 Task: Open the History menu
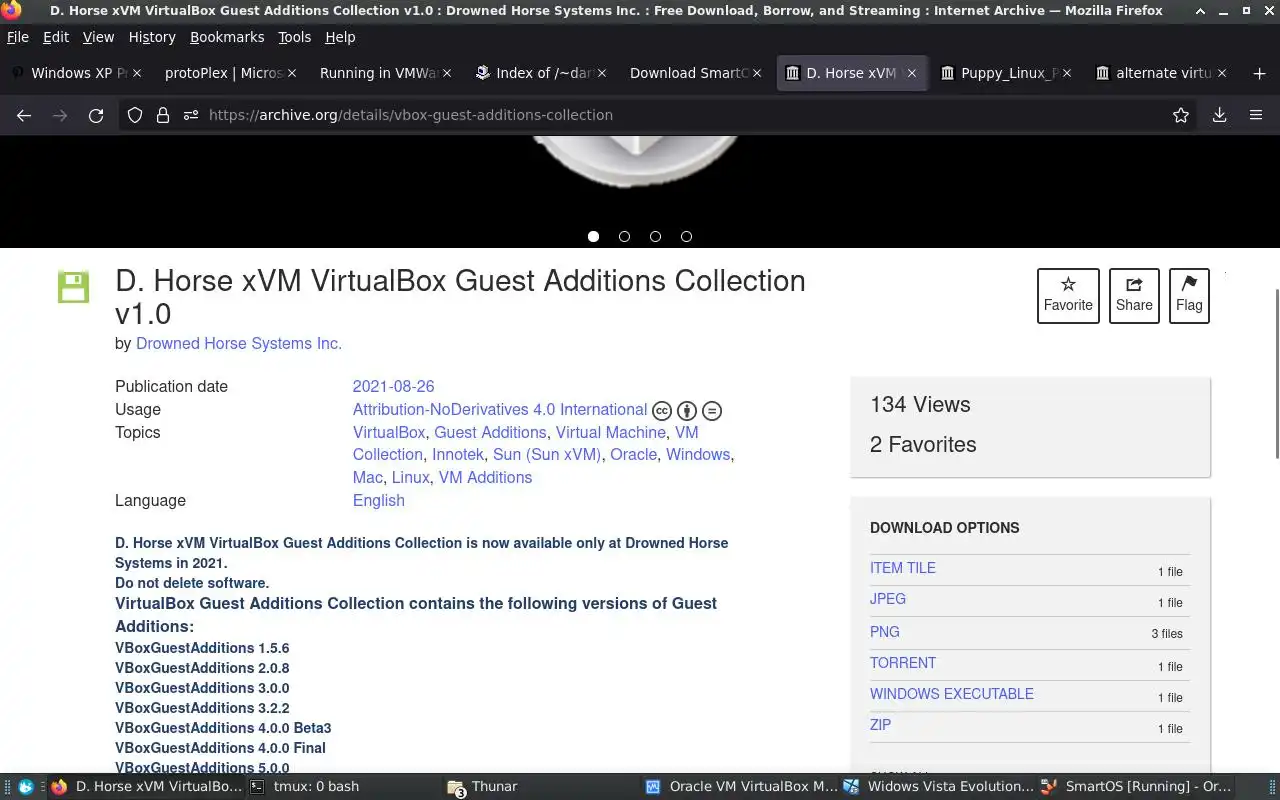pos(152,37)
